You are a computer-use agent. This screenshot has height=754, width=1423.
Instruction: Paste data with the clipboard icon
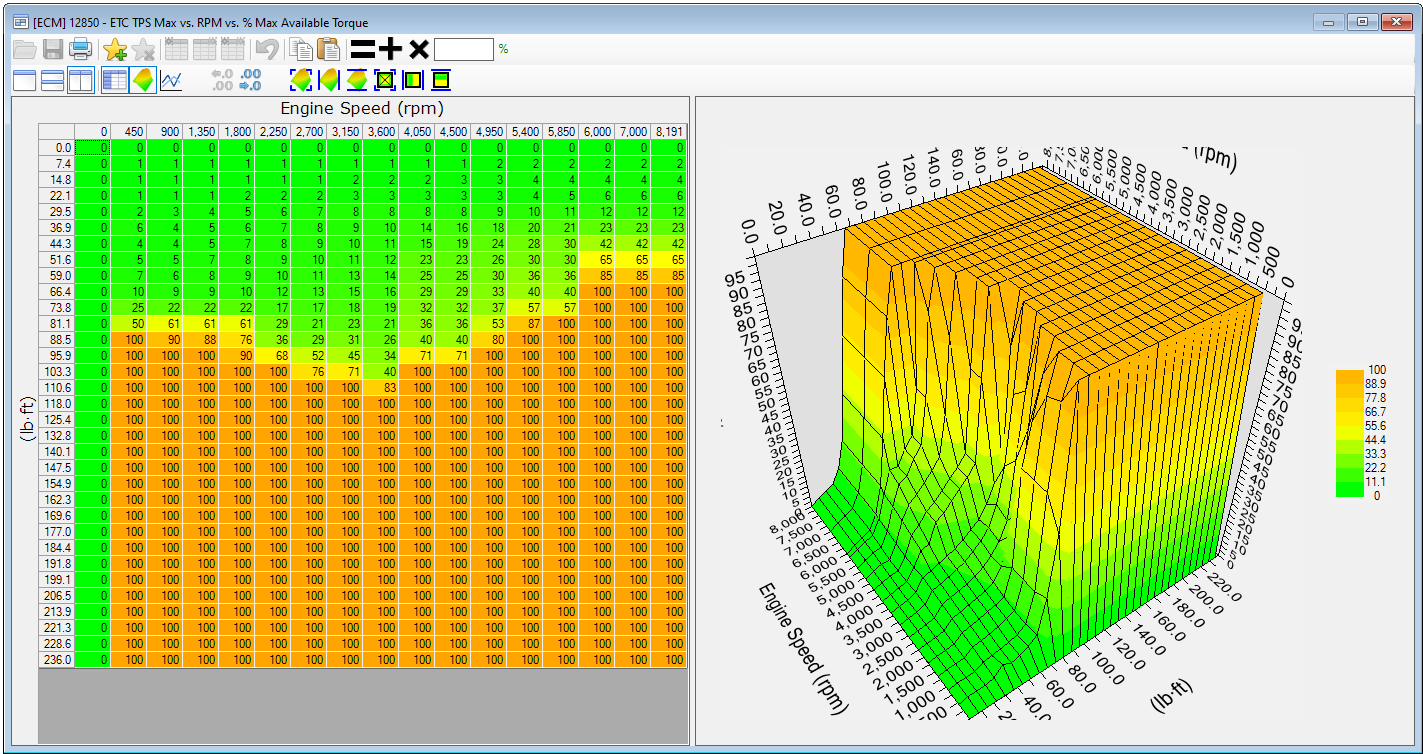coord(328,49)
